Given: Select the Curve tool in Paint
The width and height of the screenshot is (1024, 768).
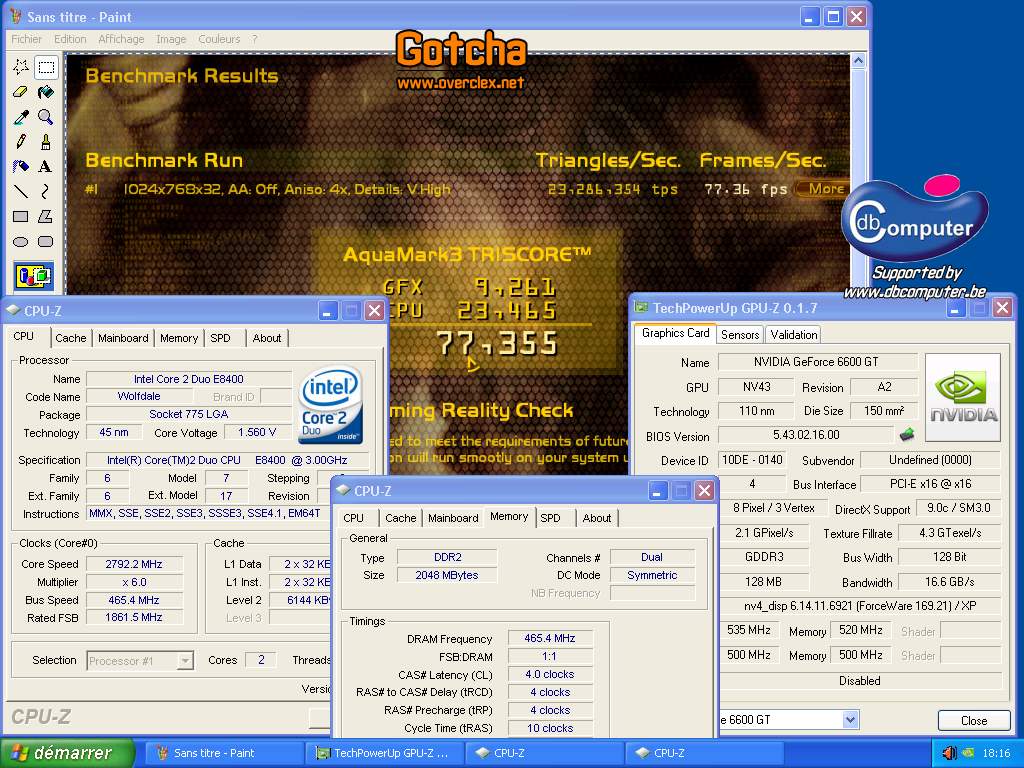Looking at the screenshot, I should click(46, 191).
